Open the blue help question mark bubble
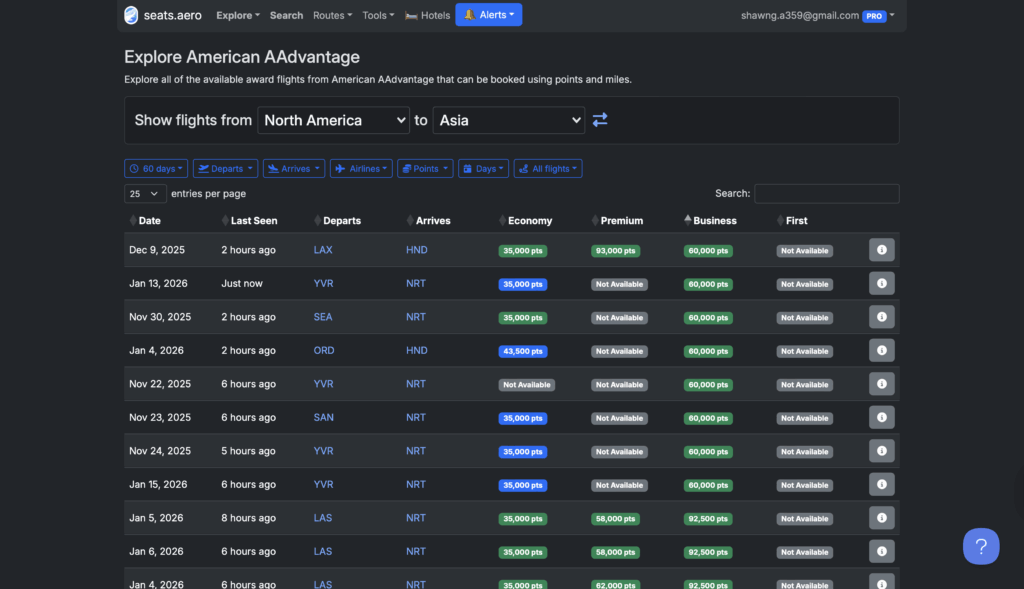Image resolution: width=1024 pixels, height=589 pixels. (x=981, y=546)
